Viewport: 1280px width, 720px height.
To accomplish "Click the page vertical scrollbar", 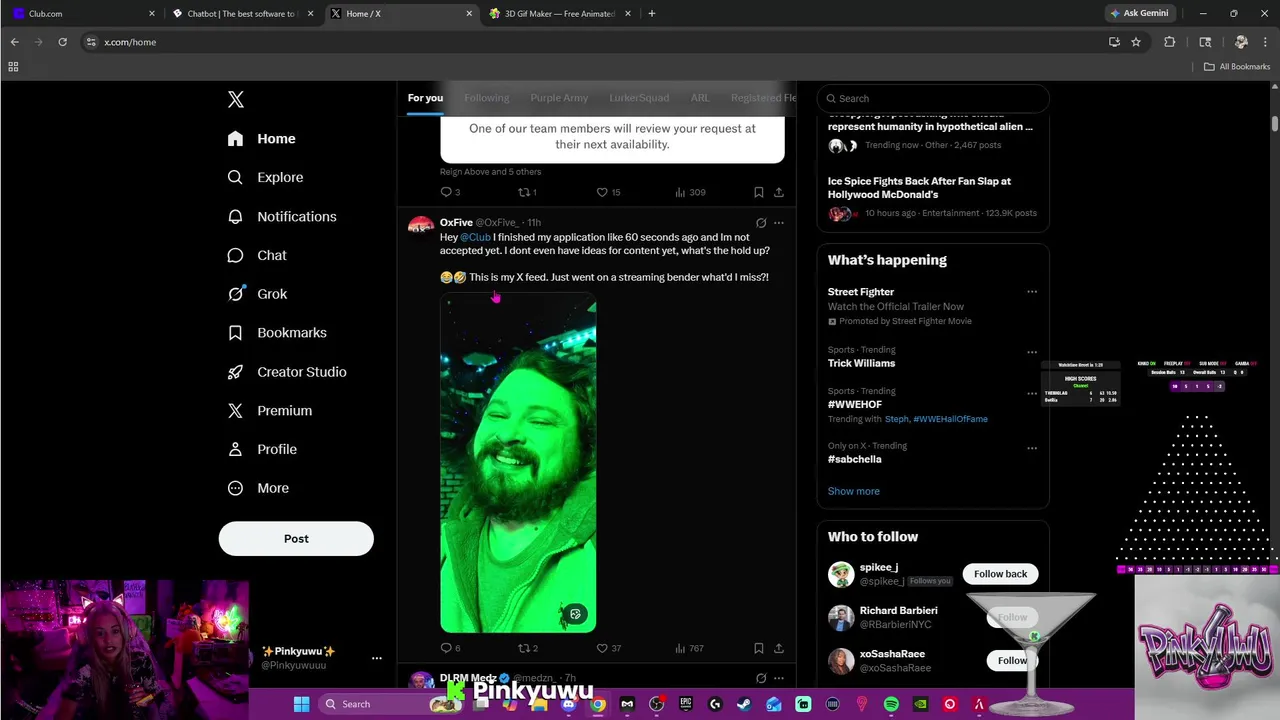I will click(1274, 123).
